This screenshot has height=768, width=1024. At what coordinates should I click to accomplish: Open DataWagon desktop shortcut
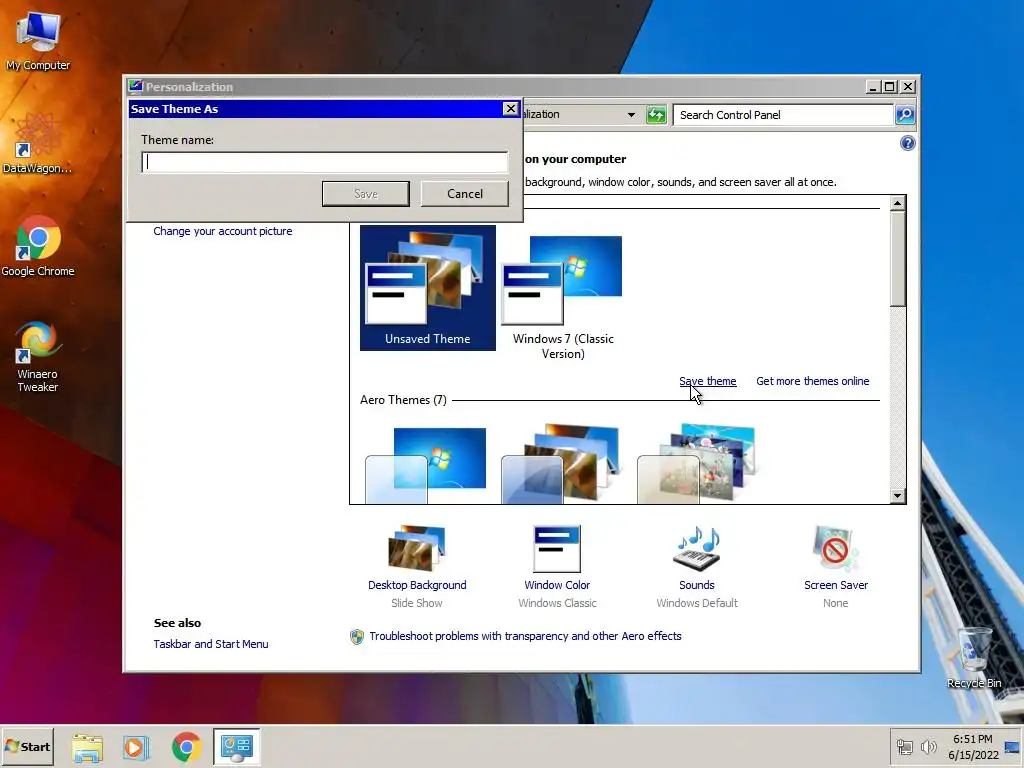[37, 143]
